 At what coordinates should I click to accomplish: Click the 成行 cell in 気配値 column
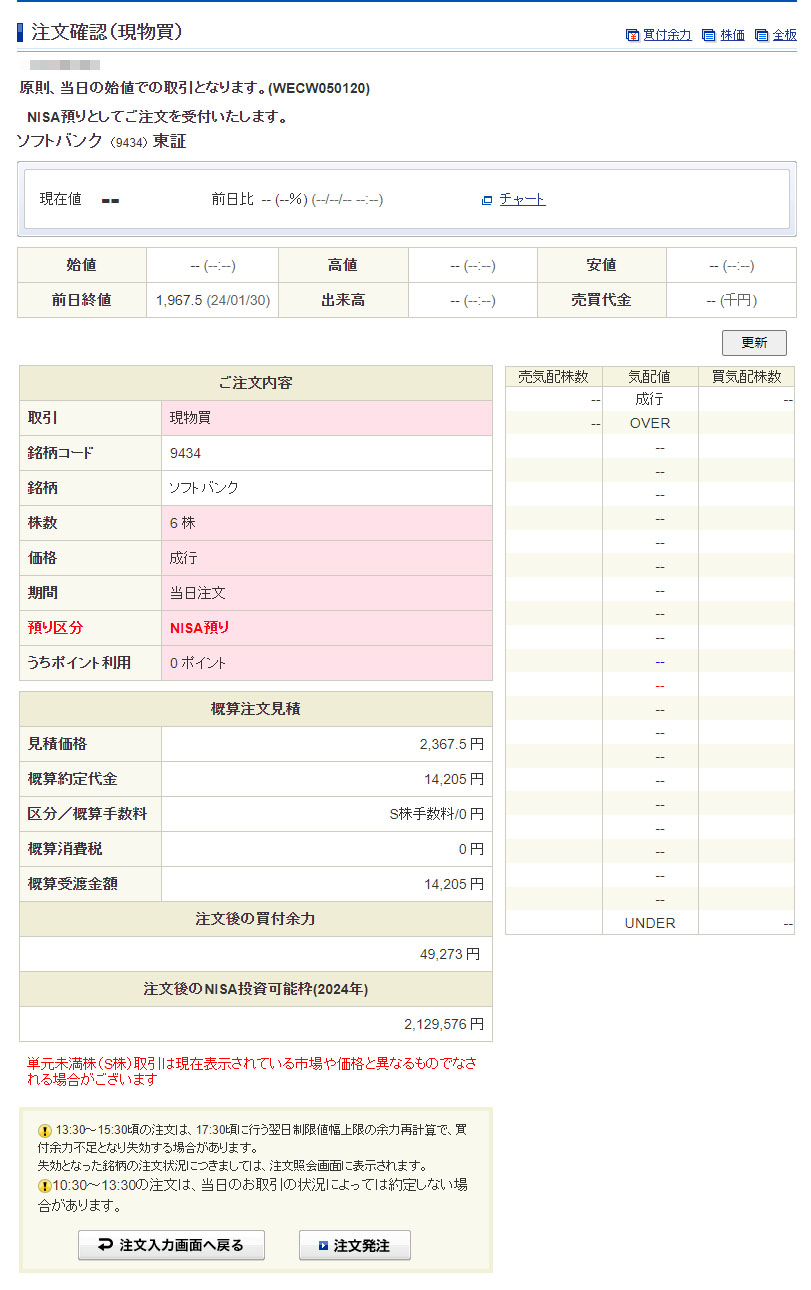pos(650,399)
